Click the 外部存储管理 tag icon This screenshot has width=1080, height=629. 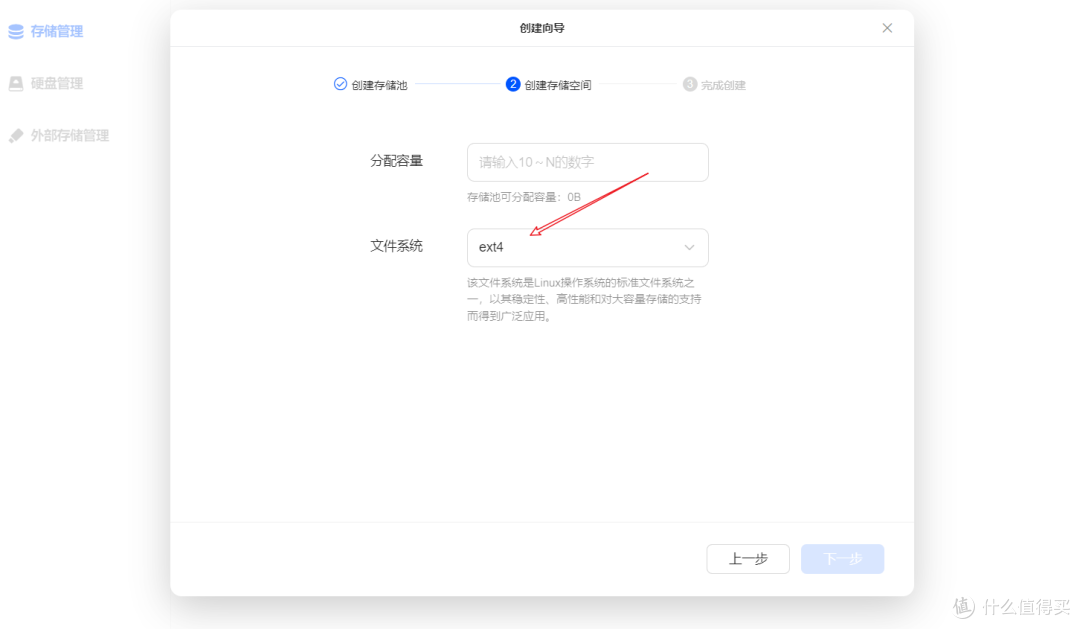click(x=15, y=135)
